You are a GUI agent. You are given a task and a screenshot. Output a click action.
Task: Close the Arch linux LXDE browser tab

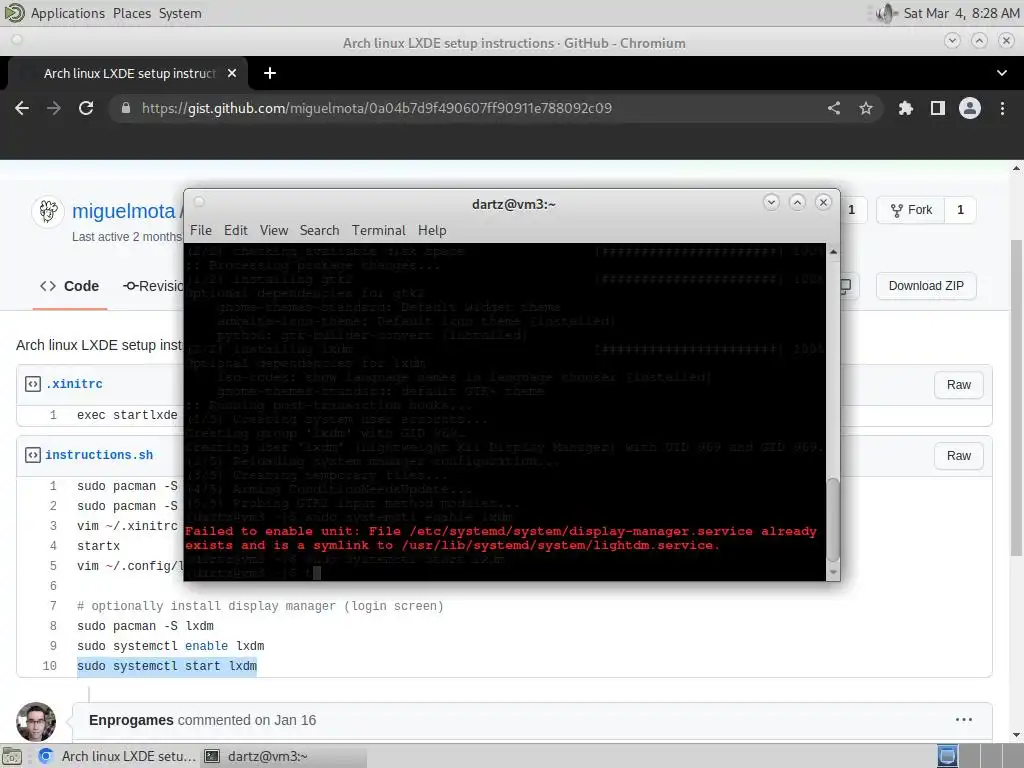pos(232,73)
